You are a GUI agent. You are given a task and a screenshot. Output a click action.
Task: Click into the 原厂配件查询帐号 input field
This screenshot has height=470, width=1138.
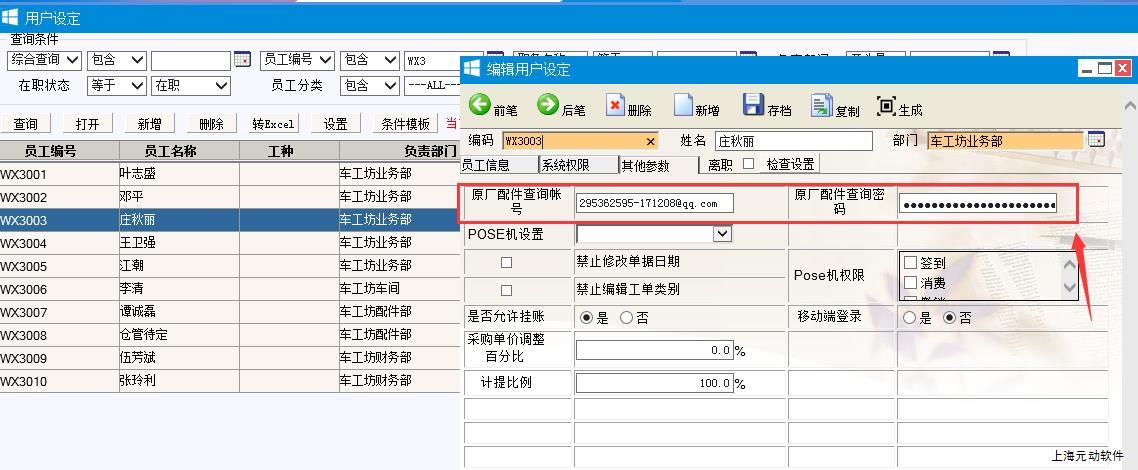click(x=654, y=204)
